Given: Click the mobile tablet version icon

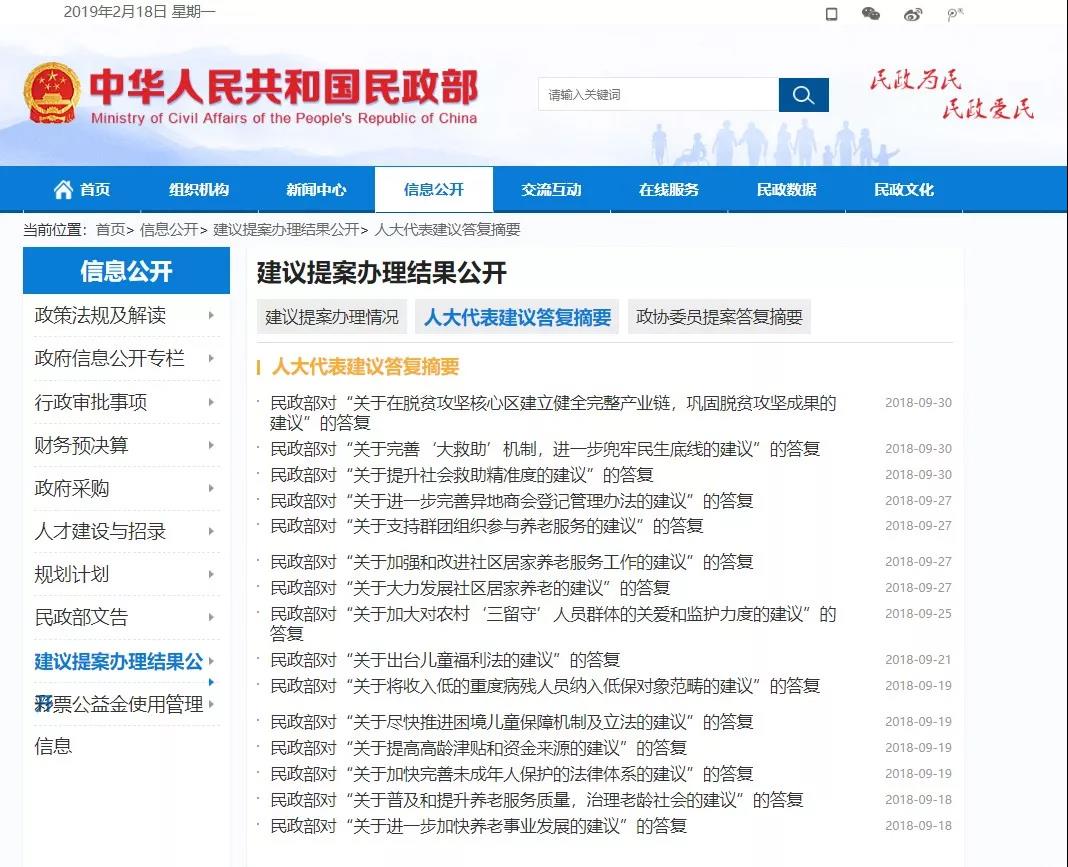Looking at the screenshot, I should click(x=831, y=14).
